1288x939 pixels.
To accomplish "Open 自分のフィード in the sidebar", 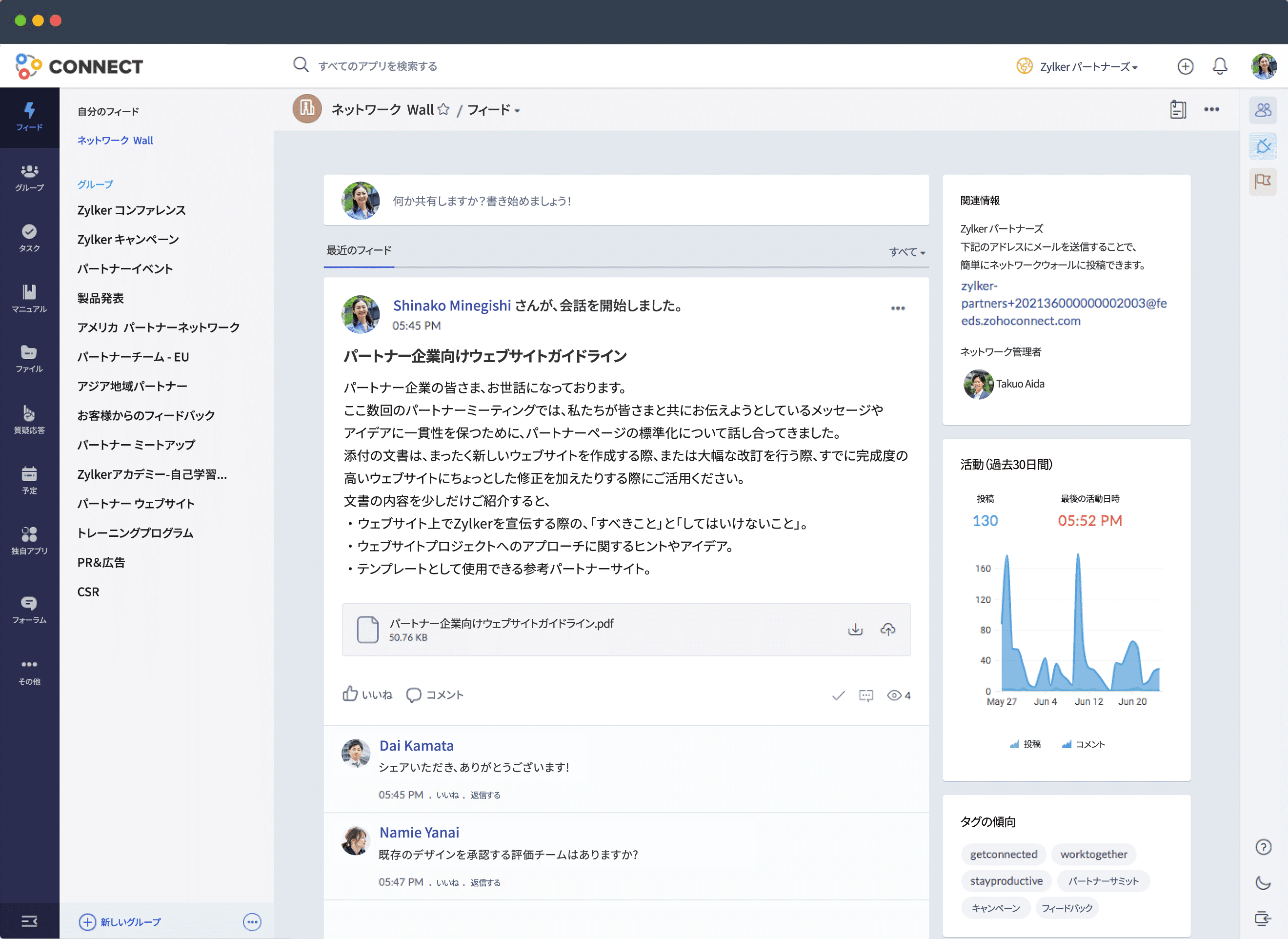I will click(108, 111).
